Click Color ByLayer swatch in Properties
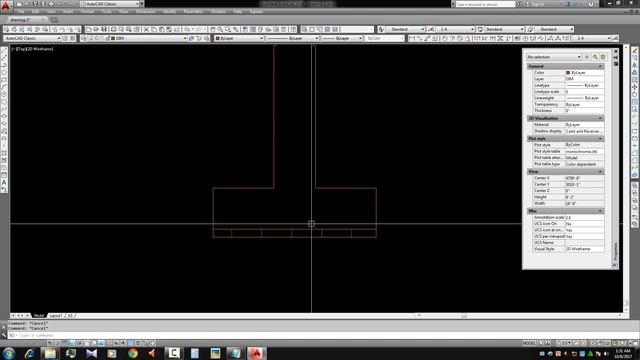Viewport: 640px width, 360px height. click(568, 73)
